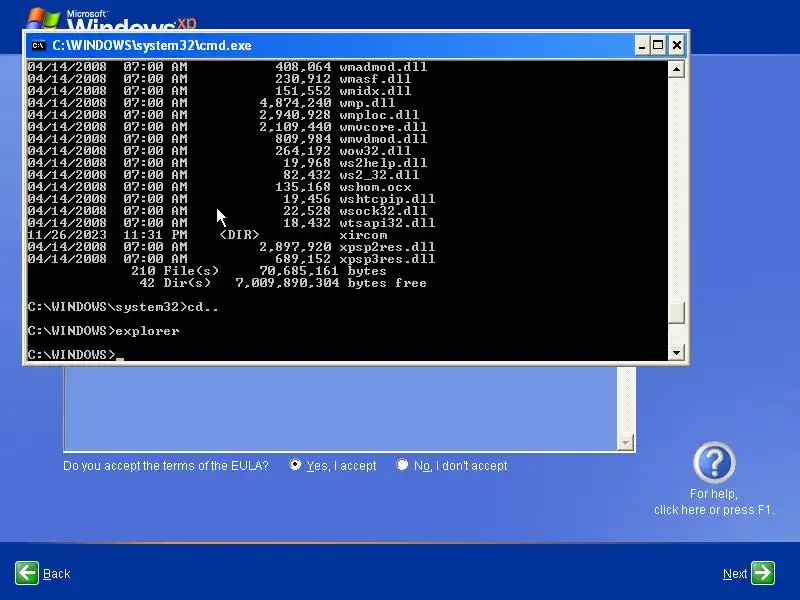Viewport: 800px width, 600px height.
Task: Click the wmidx.dll file name
Action: (375, 91)
